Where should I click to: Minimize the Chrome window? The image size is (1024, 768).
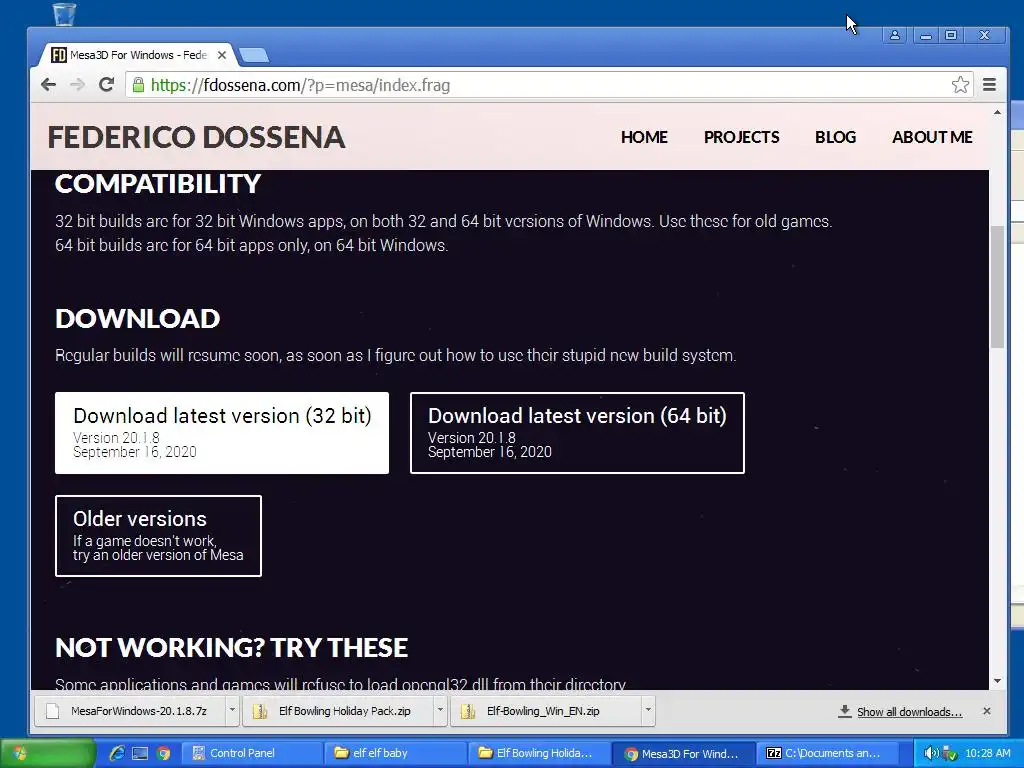925,35
